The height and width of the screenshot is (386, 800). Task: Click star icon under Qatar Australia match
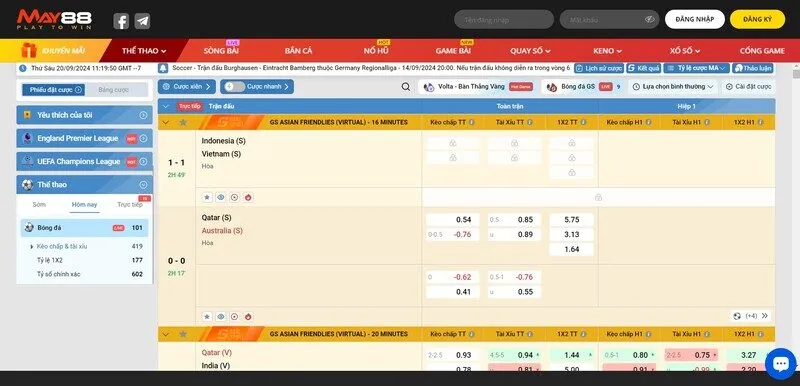pyautogui.click(x=207, y=316)
